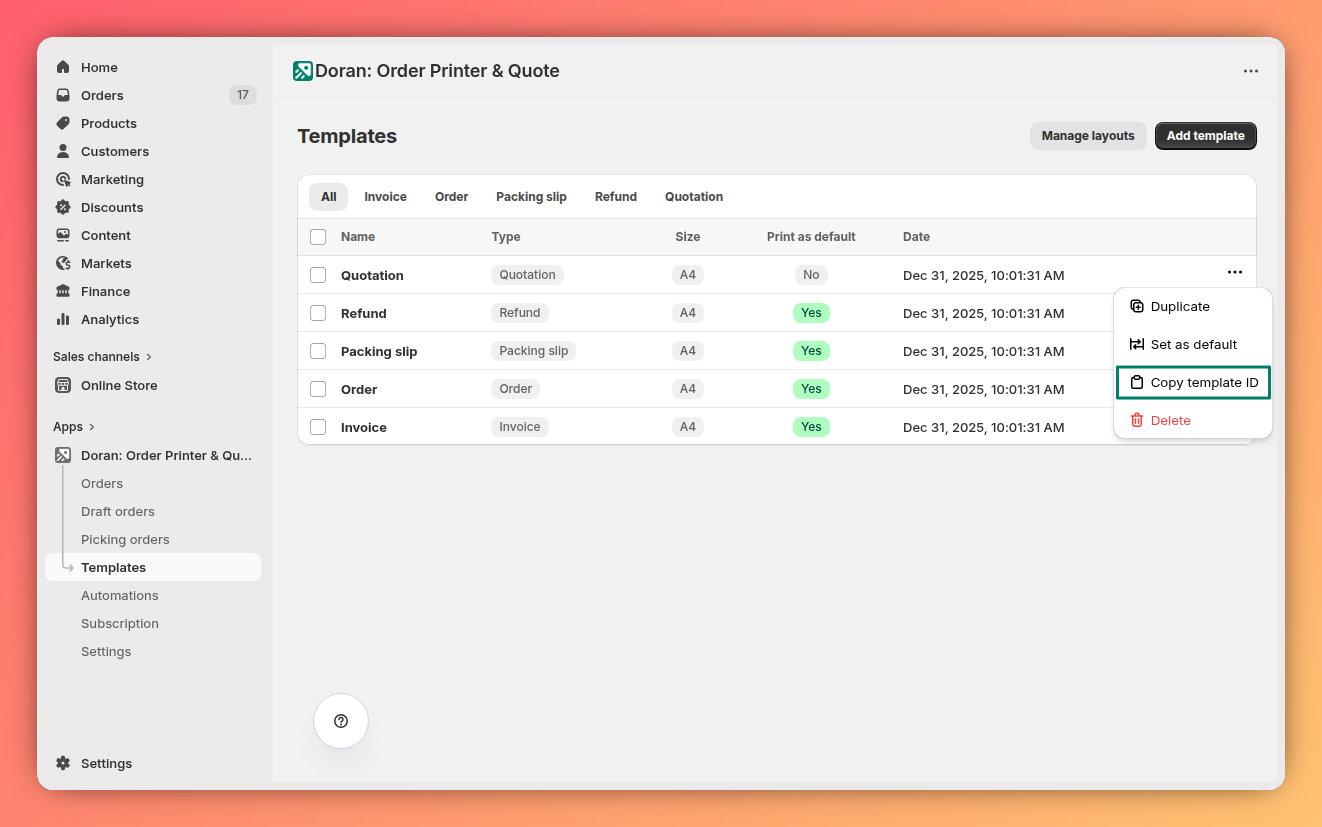The image size is (1322, 827).
Task: Click the Refund template name
Action: pos(363,313)
